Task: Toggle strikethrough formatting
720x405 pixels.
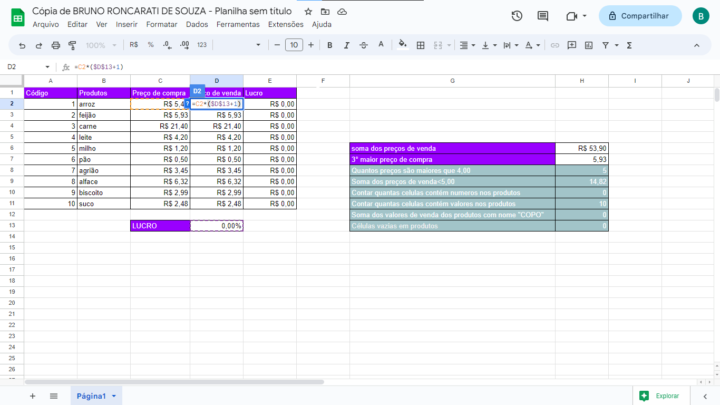Action: (363, 45)
